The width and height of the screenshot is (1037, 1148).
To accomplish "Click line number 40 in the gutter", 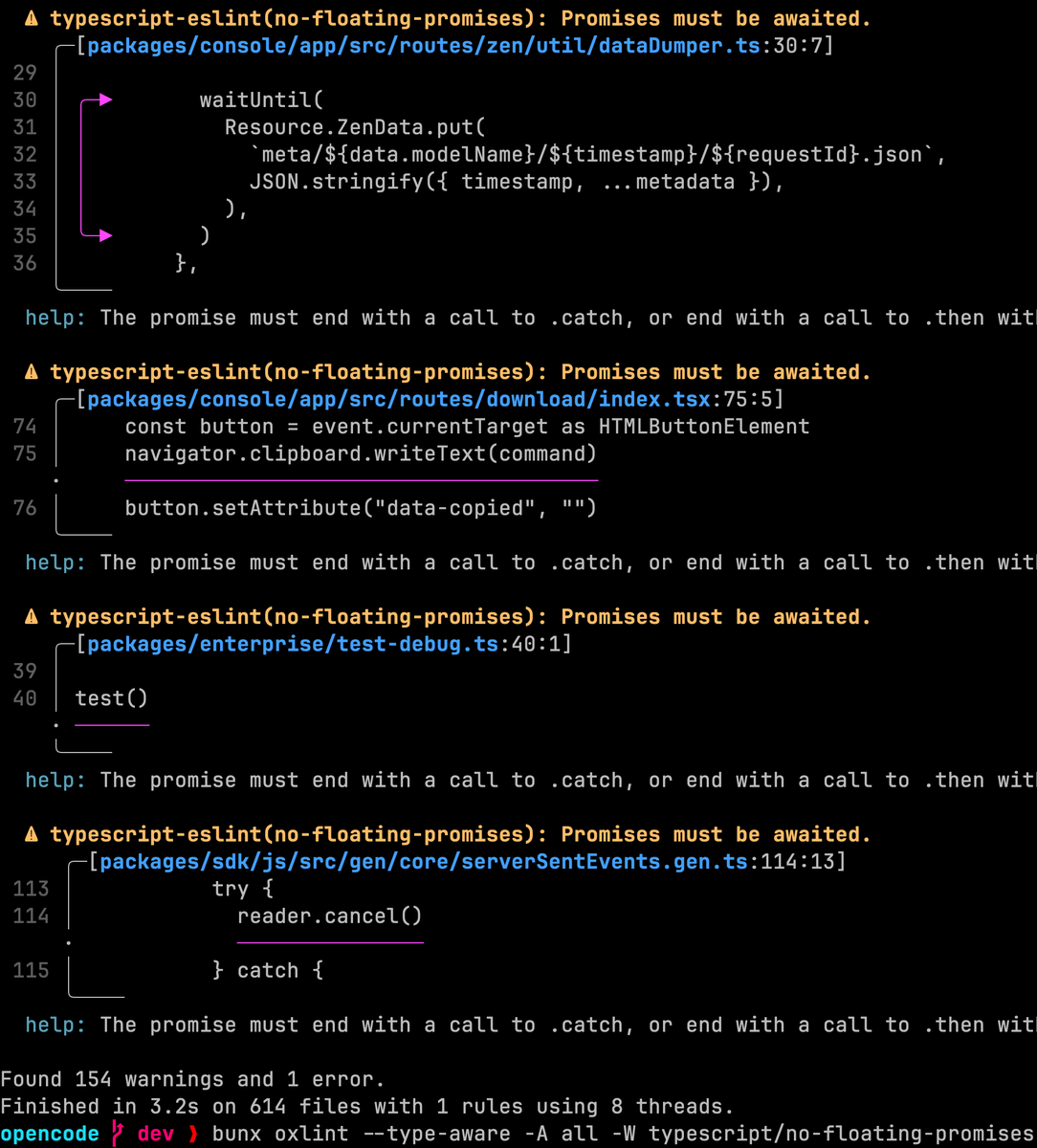I will click(x=25, y=698).
